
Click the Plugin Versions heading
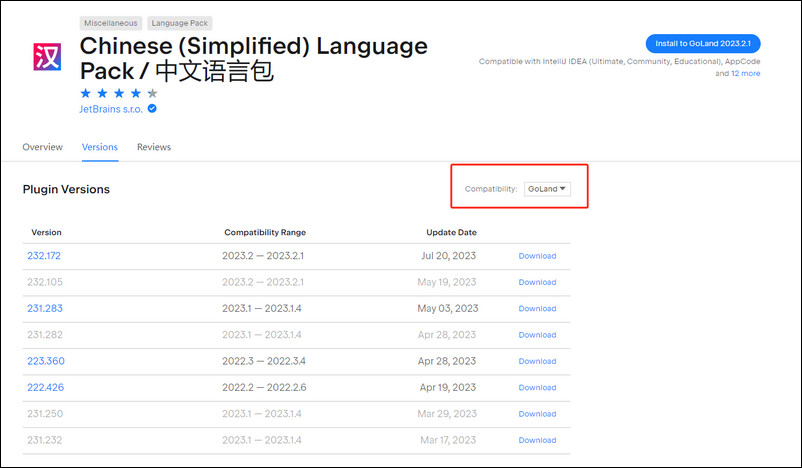[66, 189]
